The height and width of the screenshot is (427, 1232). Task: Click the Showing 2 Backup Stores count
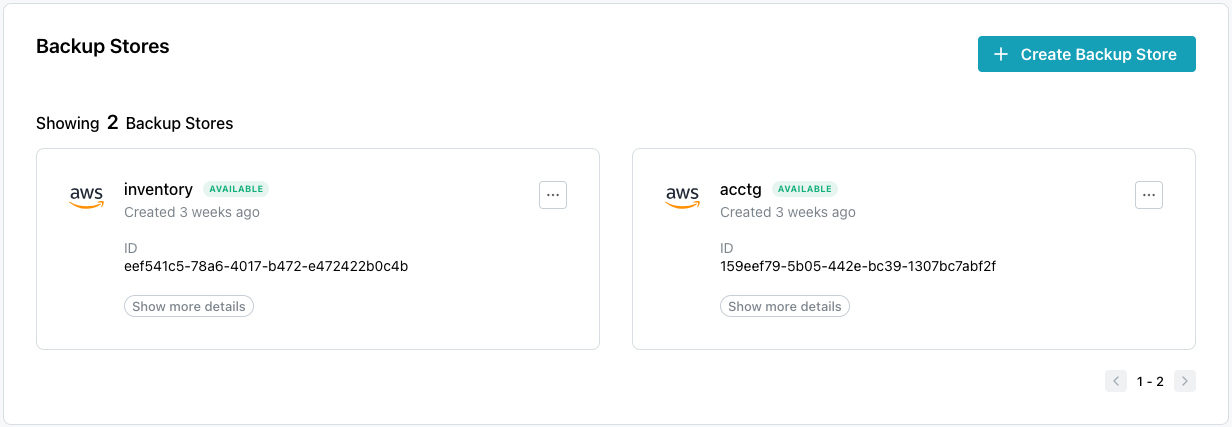(x=134, y=124)
